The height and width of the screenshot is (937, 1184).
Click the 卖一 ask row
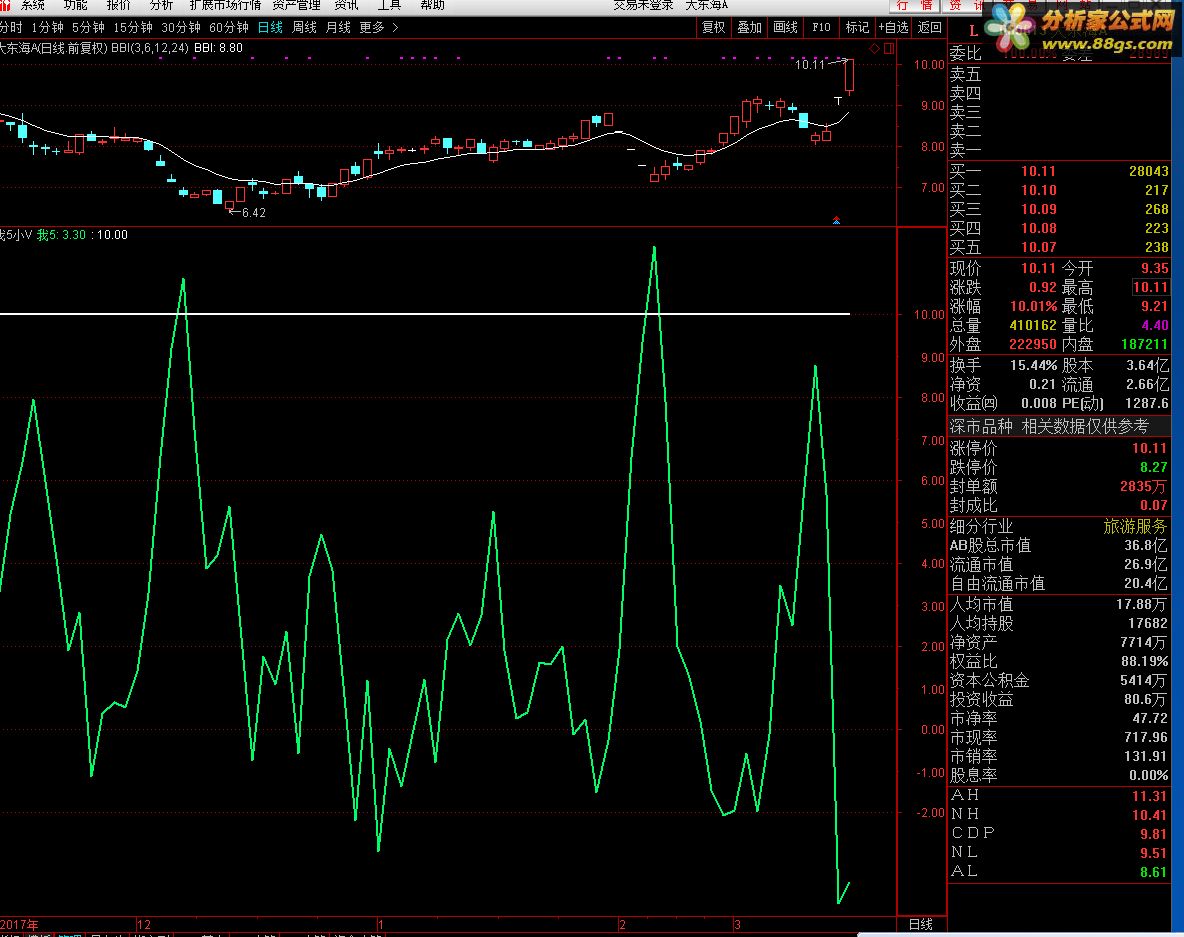click(x=1059, y=150)
